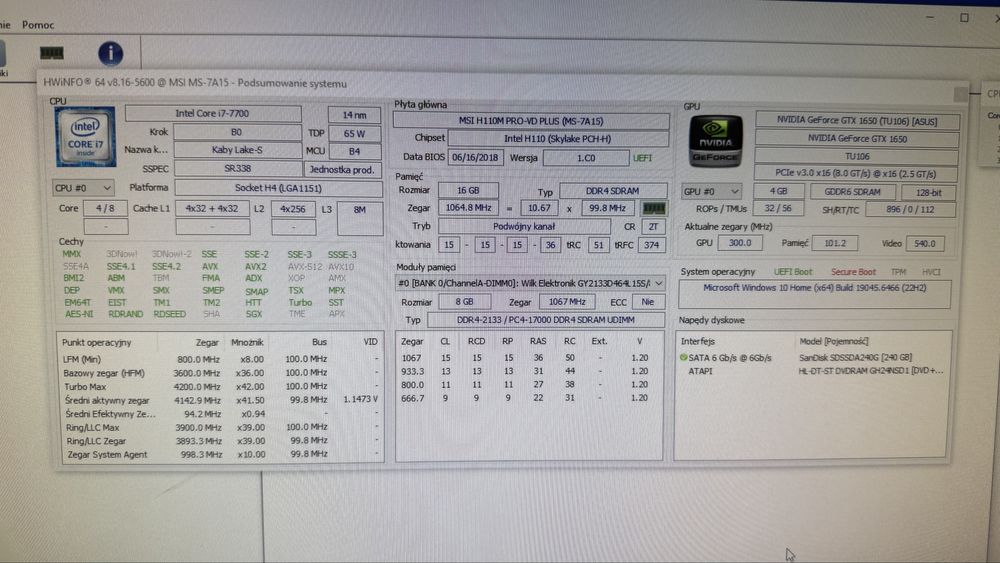Click the 666.7 timing row
Viewport: 1000px width, 563px height.
(x=528, y=398)
